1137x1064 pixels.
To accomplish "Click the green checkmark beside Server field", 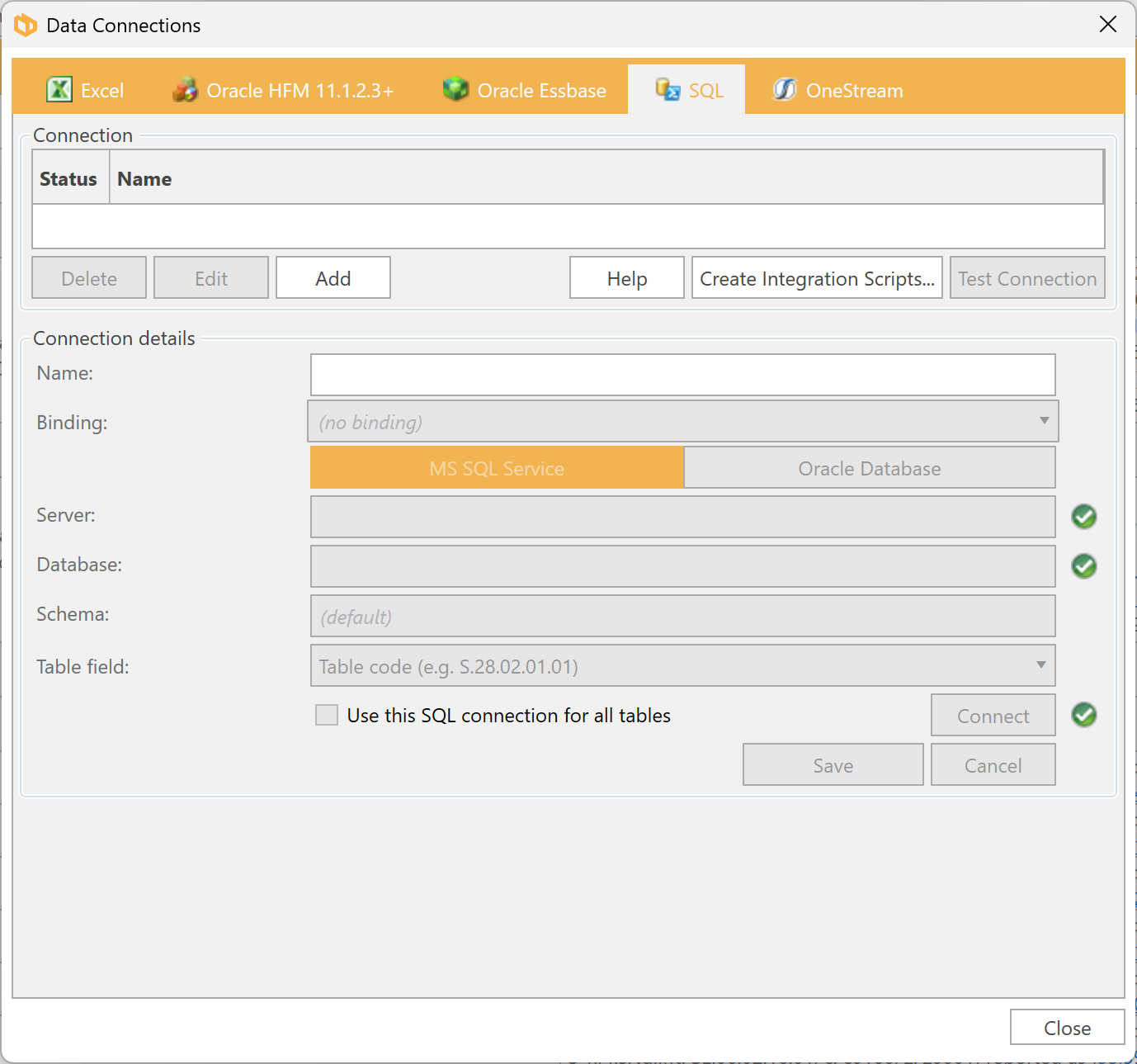I will (1083, 517).
